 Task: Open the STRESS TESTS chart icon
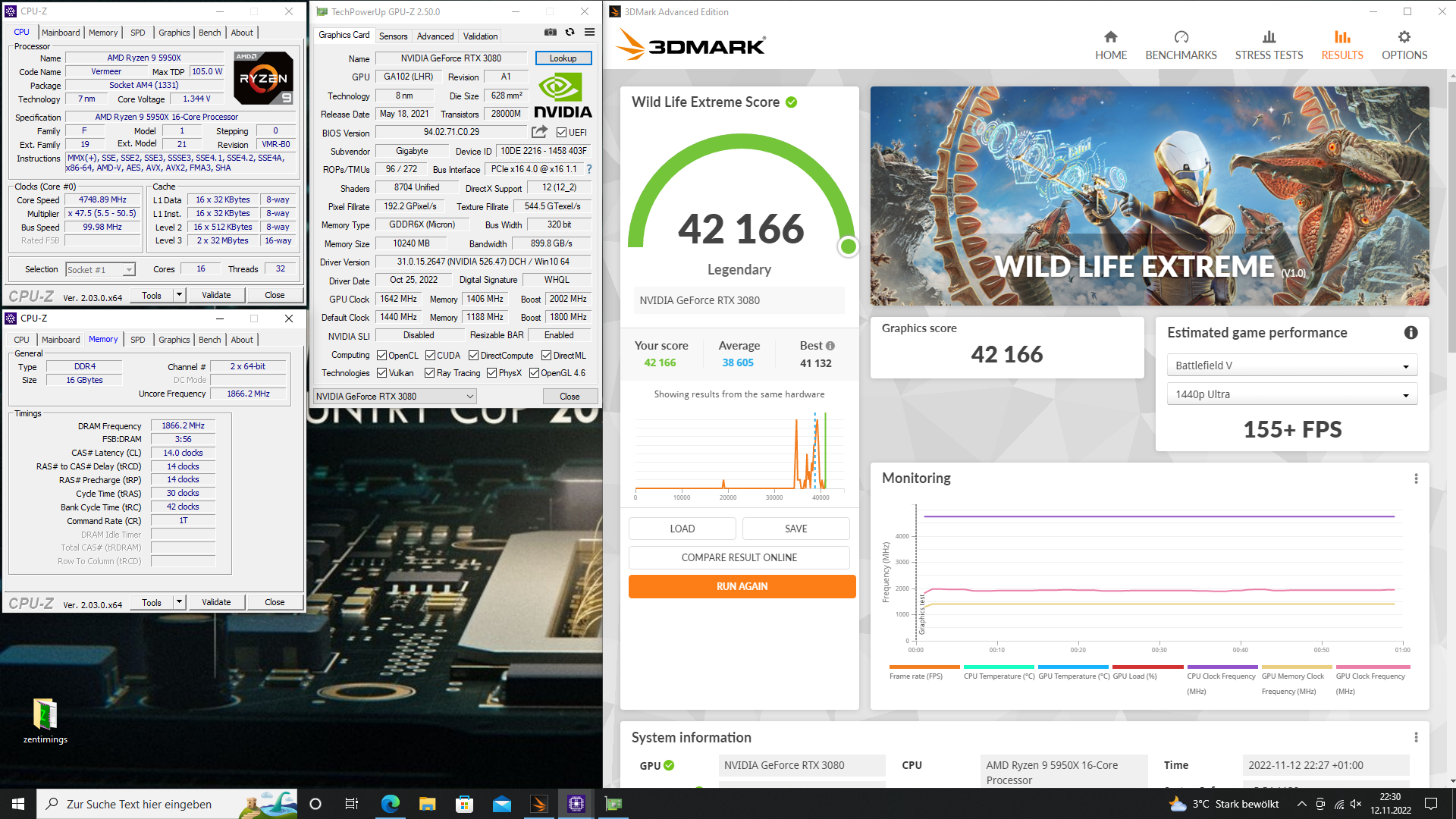pyautogui.click(x=1269, y=37)
